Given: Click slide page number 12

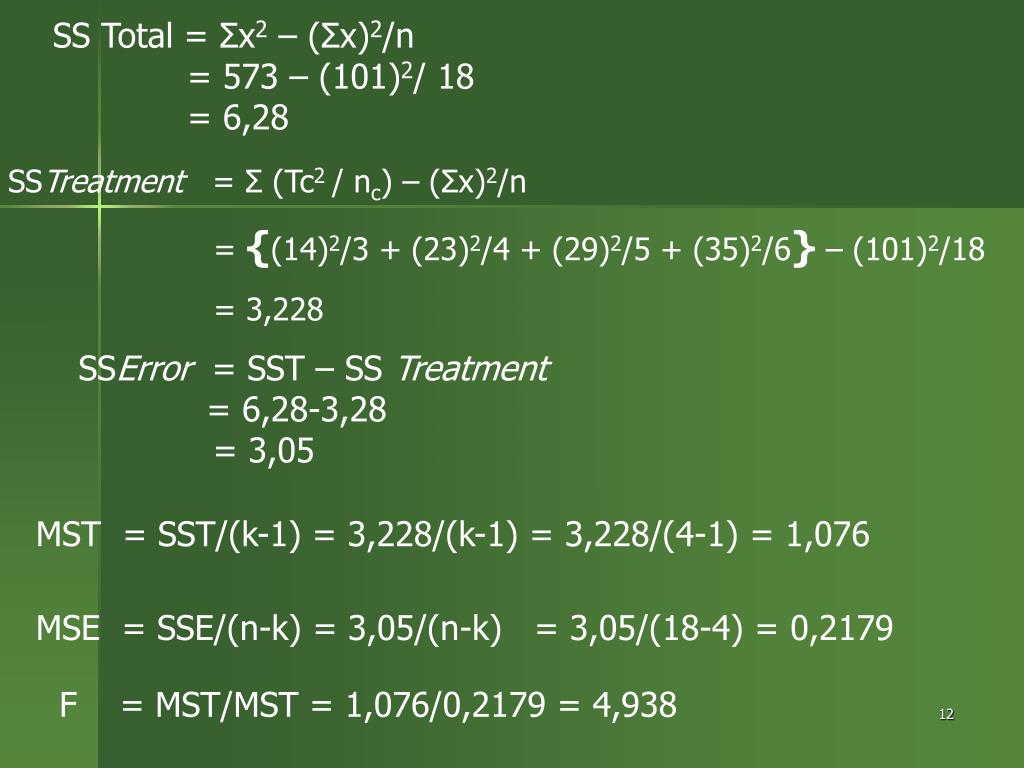Looking at the screenshot, I should 946,714.
